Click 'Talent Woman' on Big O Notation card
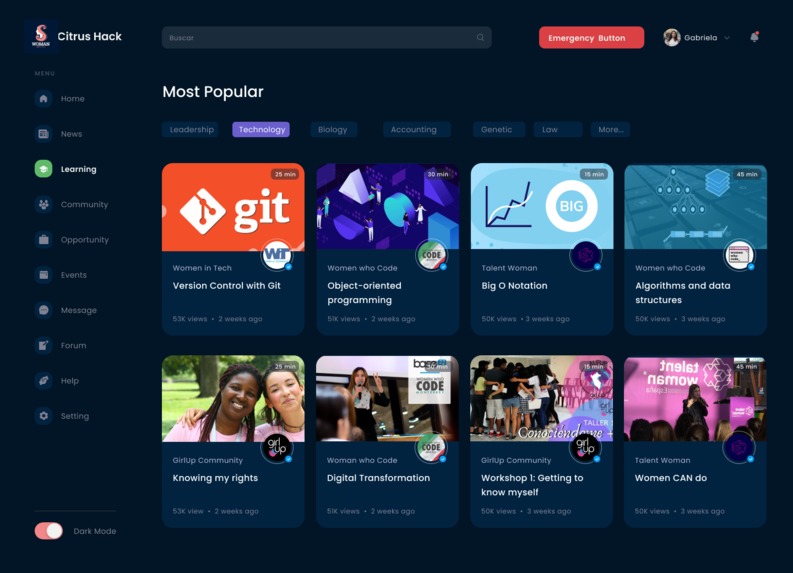 [x=509, y=268]
